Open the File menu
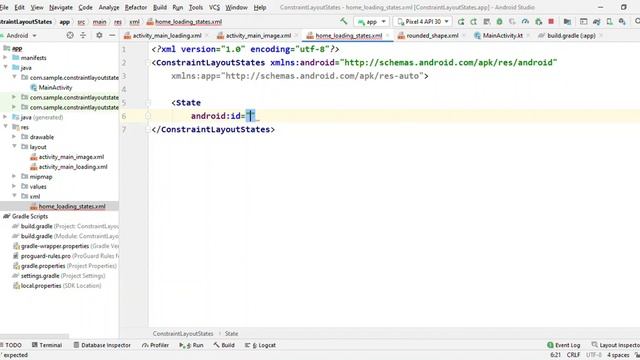Image resolution: width=640 pixels, height=360 pixels. (4, 7)
